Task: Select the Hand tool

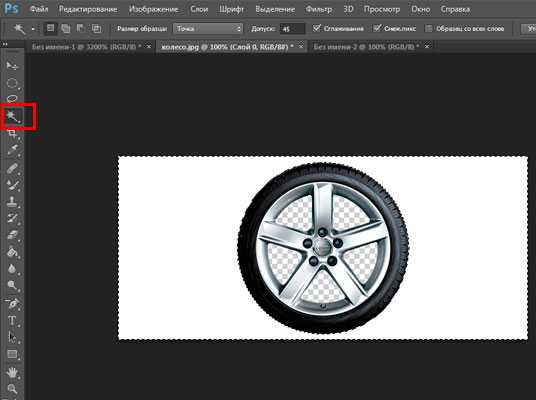Action: tap(12, 372)
